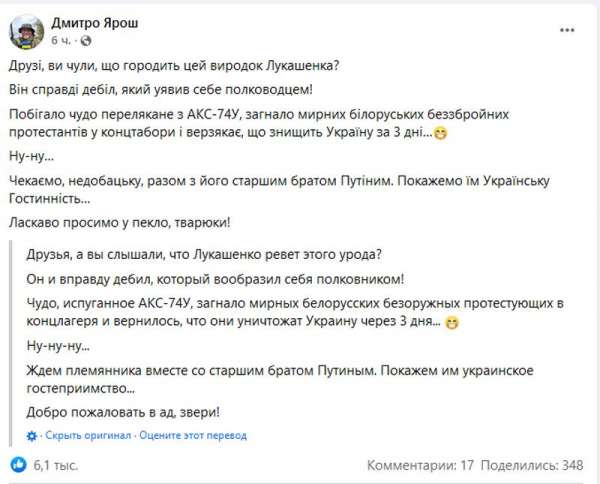This screenshot has height=484, width=600.
Task: Open translation settings gear icon
Action: click(34, 436)
